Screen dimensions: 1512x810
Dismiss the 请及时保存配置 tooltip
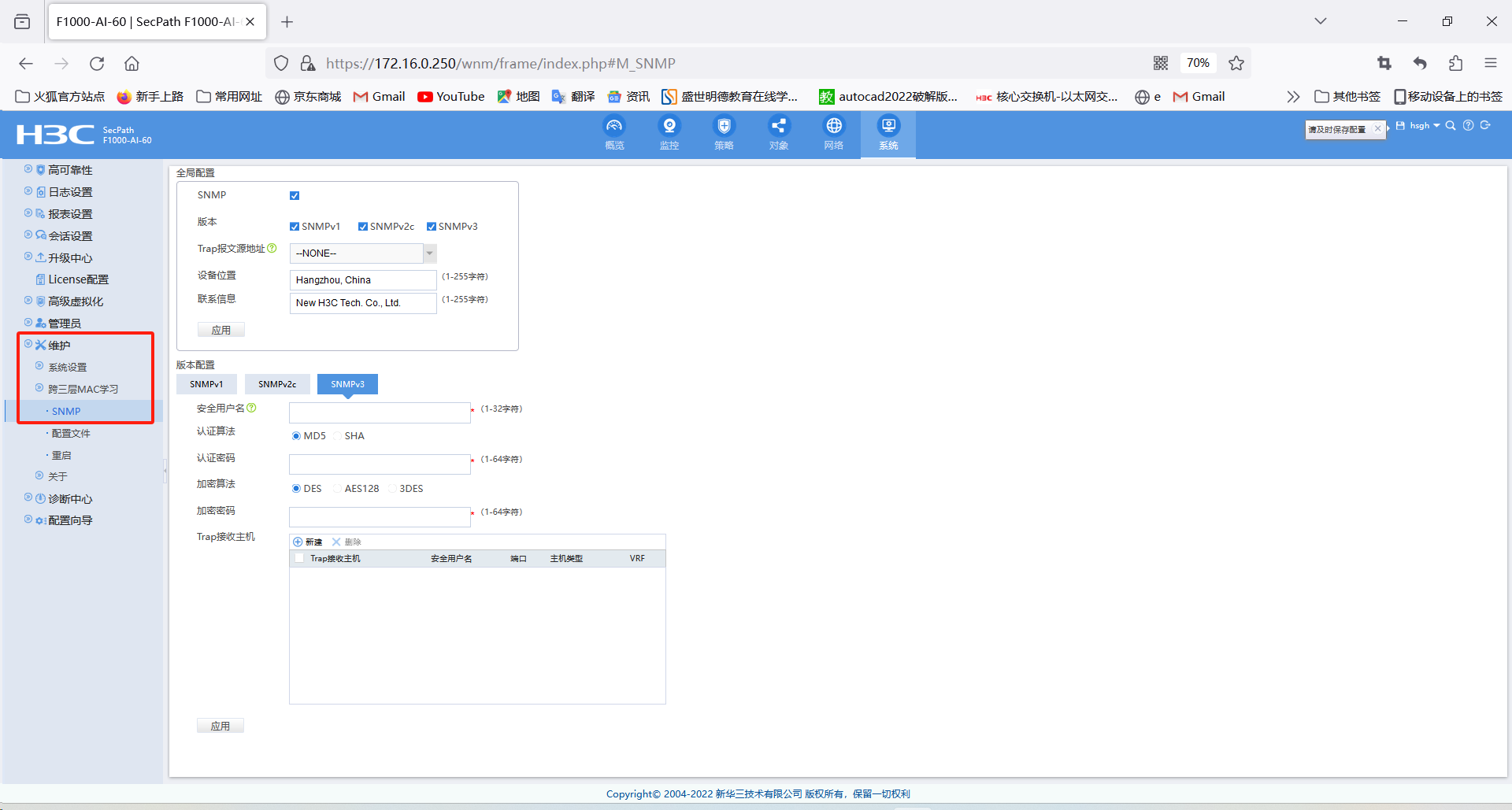tap(1377, 129)
